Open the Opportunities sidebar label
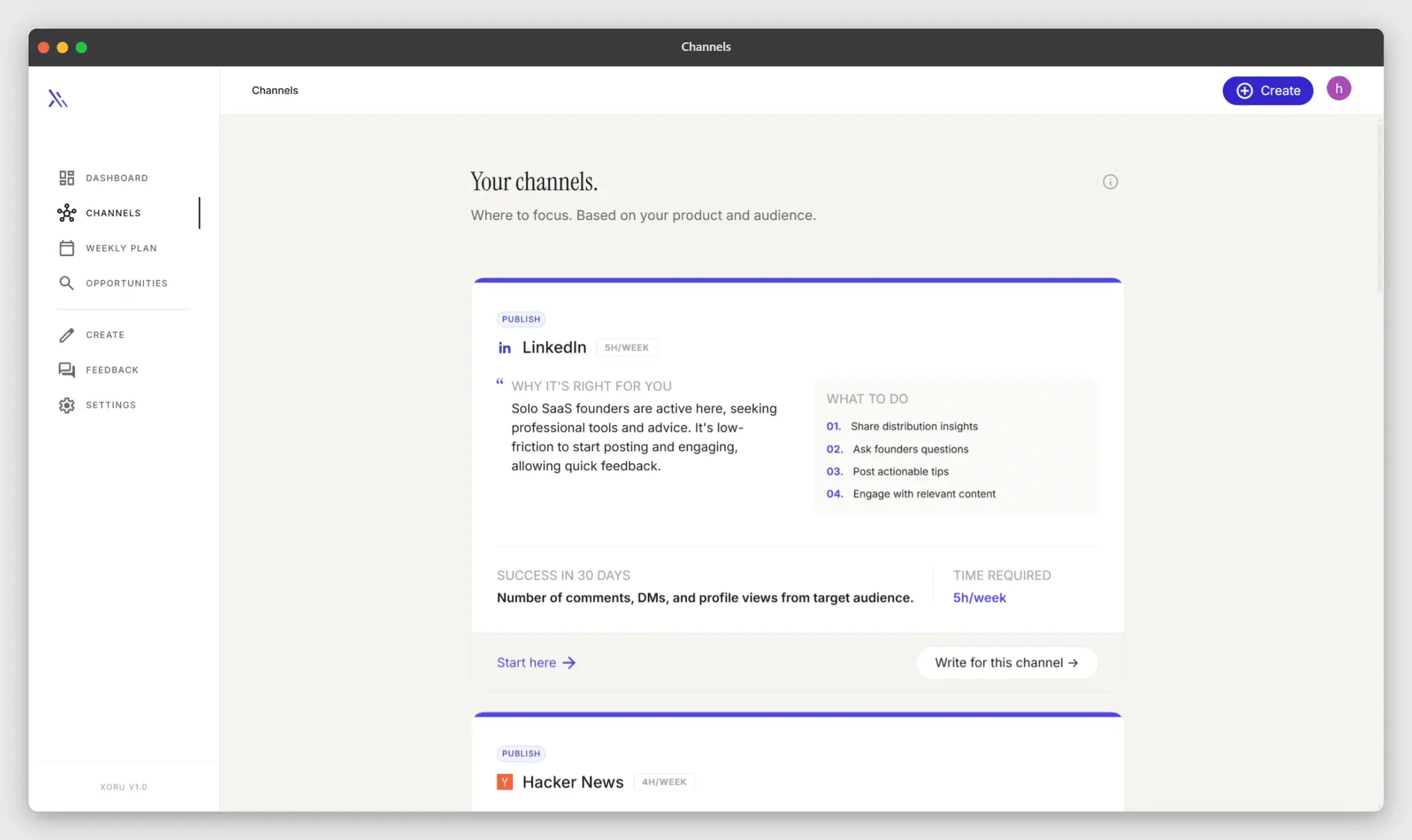The width and height of the screenshot is (1412, 840). click(127, 283)
